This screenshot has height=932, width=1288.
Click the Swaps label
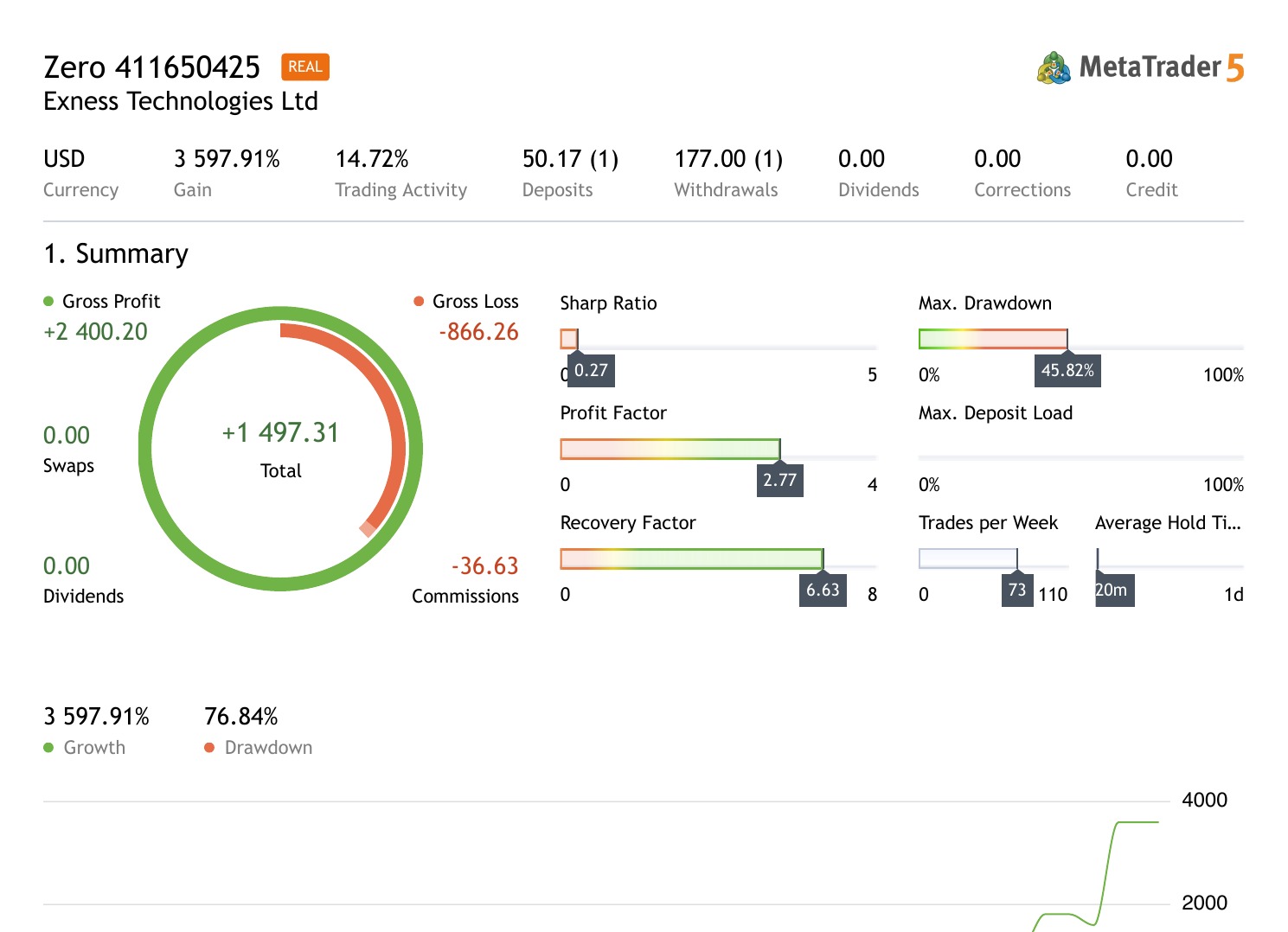[68, 466]
